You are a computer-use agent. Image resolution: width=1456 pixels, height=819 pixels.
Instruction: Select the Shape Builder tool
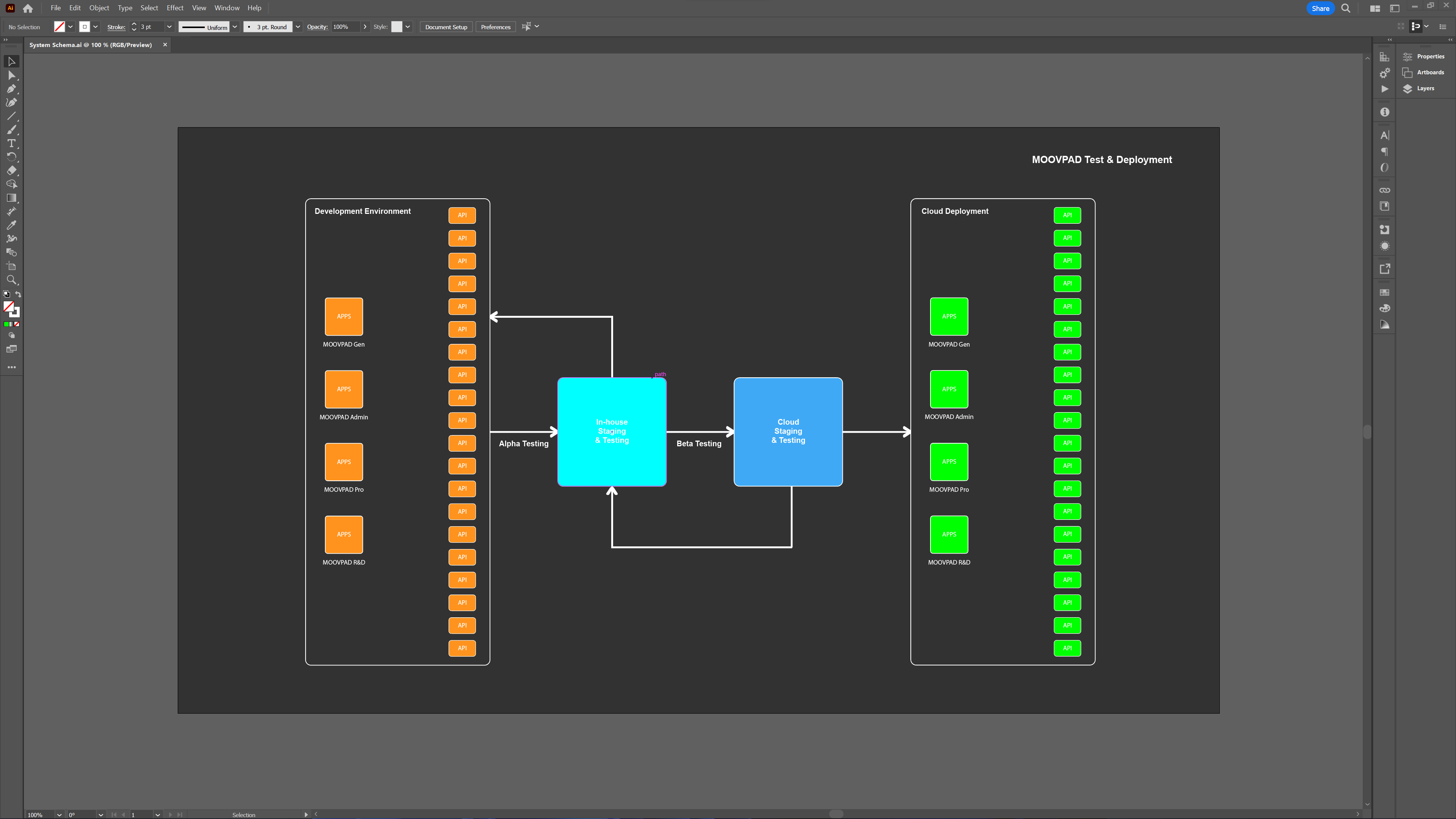pos(11,184)
